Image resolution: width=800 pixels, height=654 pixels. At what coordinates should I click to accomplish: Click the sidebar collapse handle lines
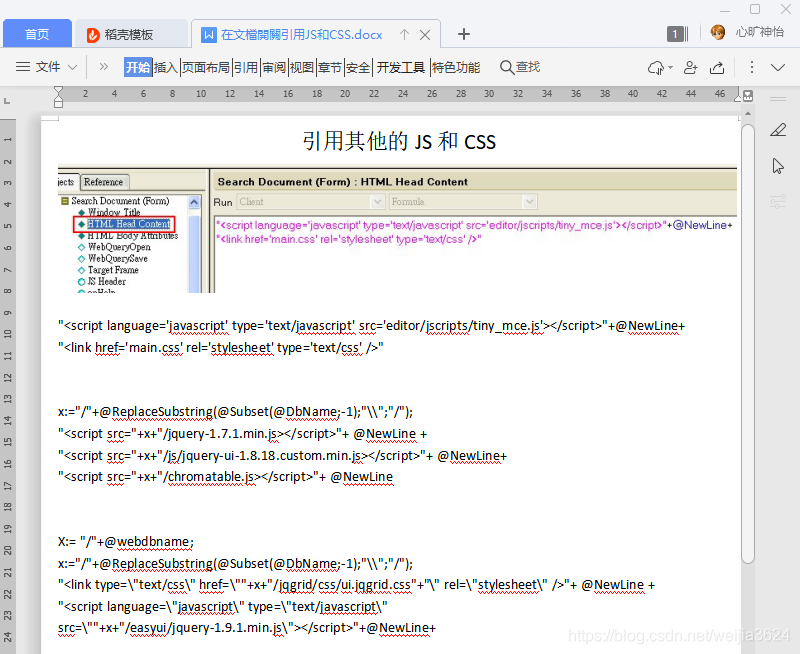click(x=778, y=98)
